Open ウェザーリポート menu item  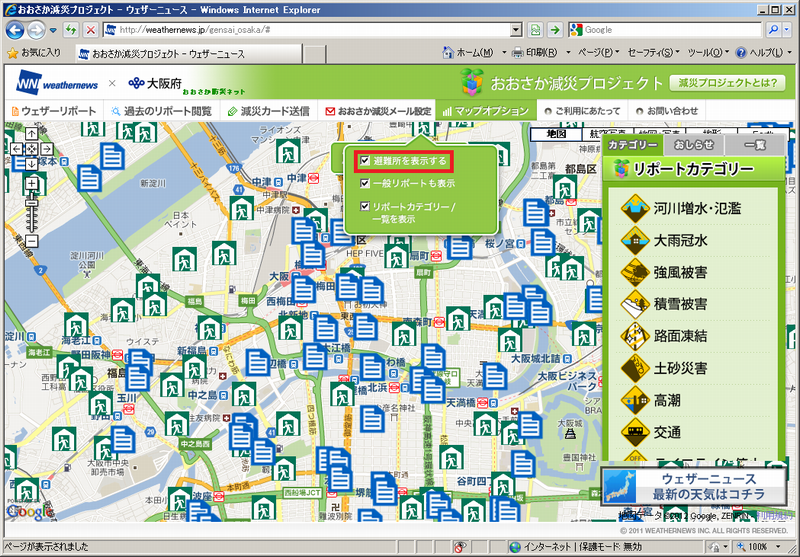[54, 111]
